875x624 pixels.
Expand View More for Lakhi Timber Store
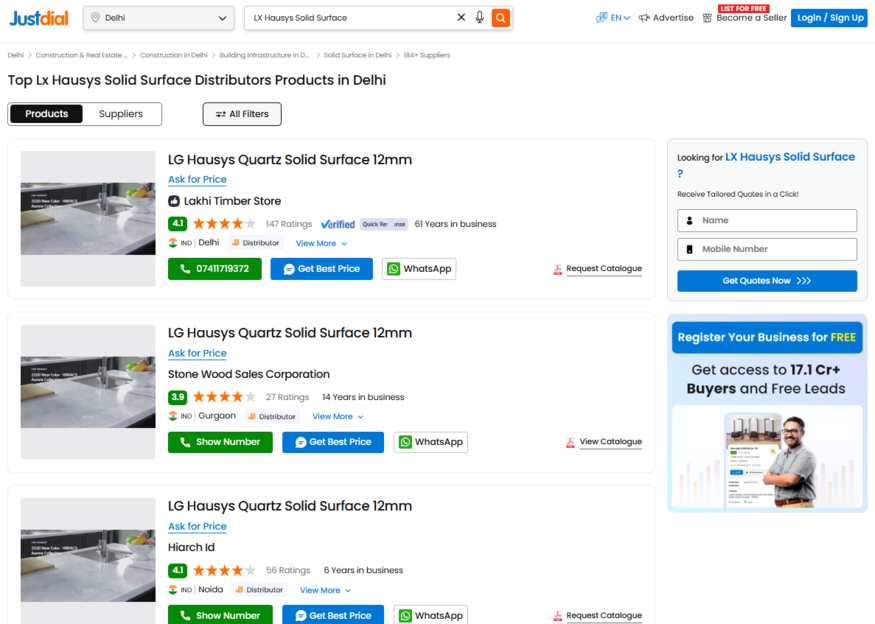click(x=321, y=243)
